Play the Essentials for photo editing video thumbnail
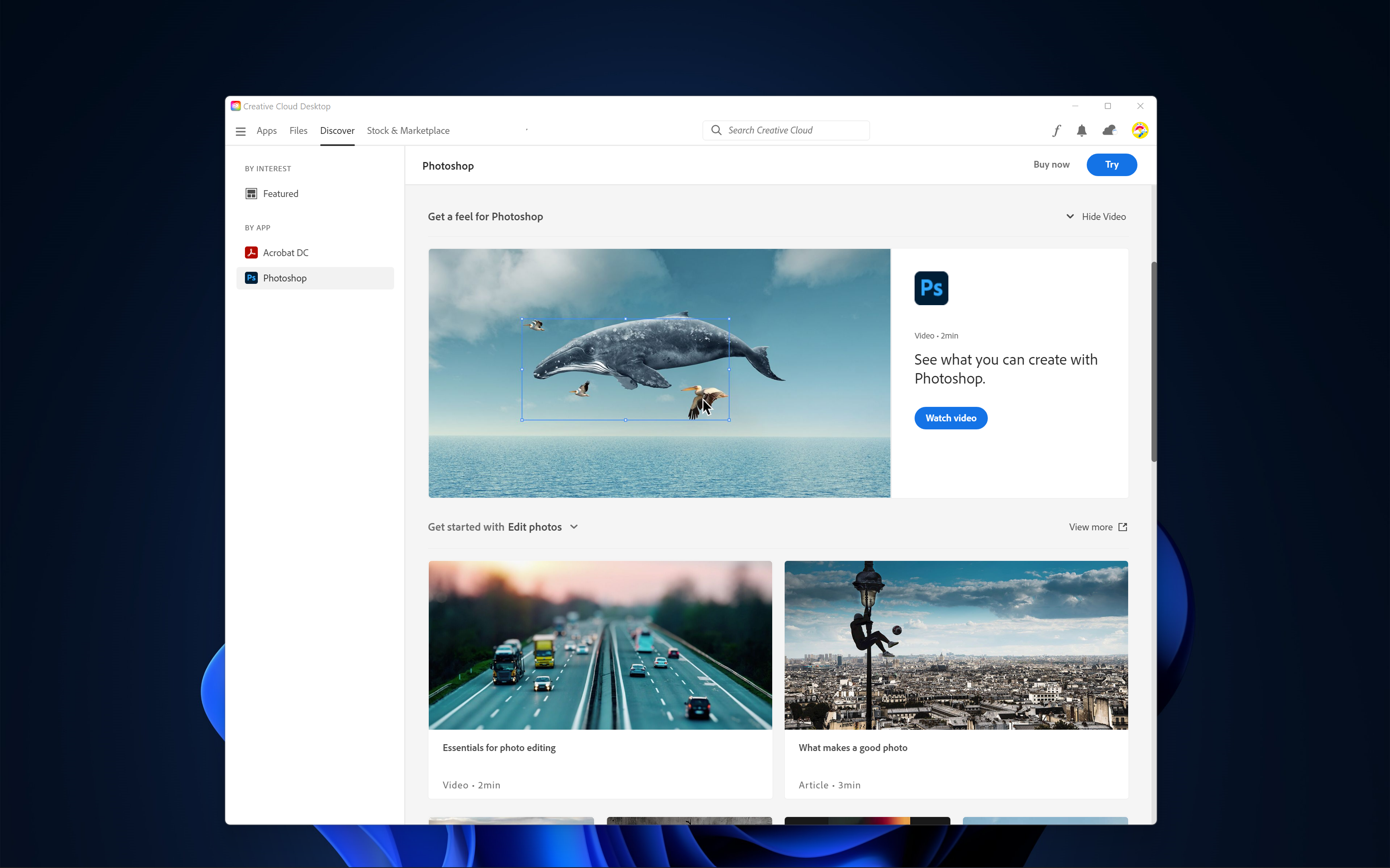1390x868 pixels. click(x=600, y=645)
